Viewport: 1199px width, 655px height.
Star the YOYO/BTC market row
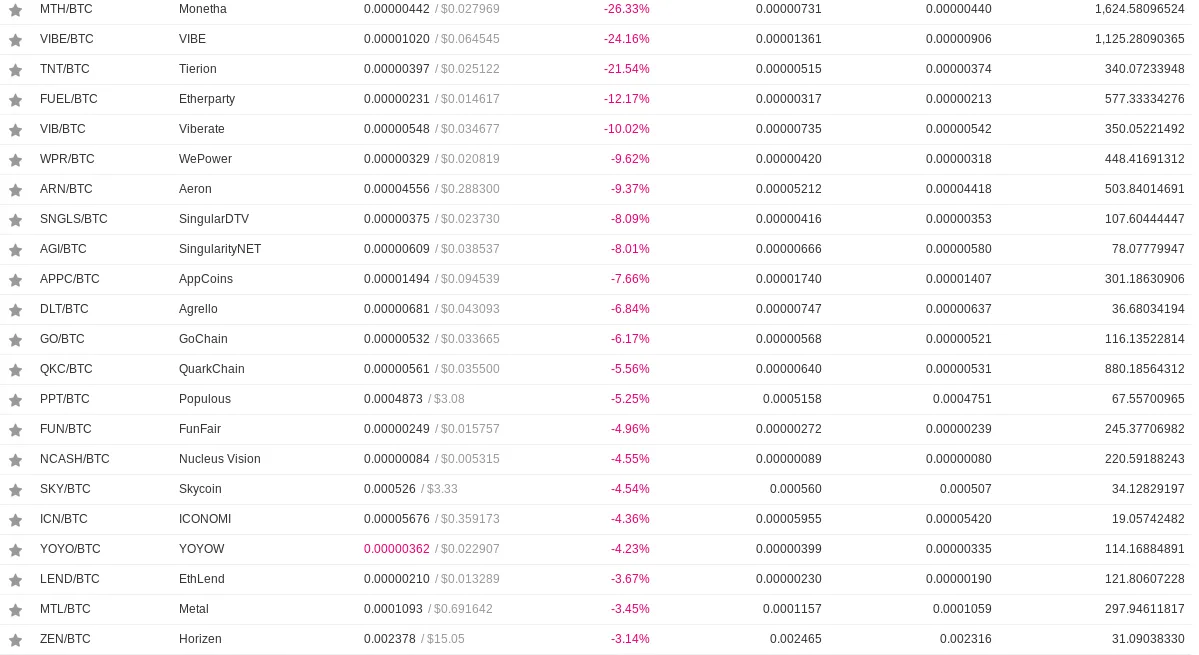click(15, 550)
